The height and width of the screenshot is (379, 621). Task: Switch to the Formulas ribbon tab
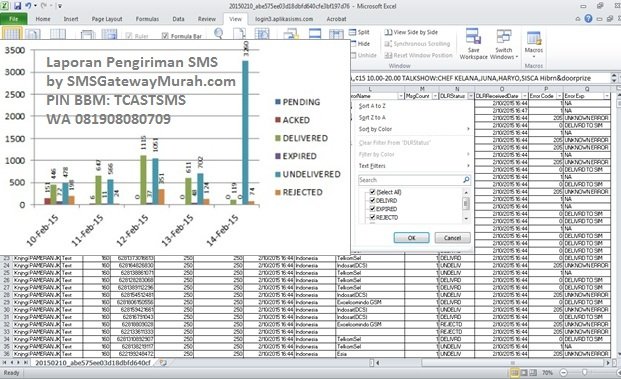(147, 19)
